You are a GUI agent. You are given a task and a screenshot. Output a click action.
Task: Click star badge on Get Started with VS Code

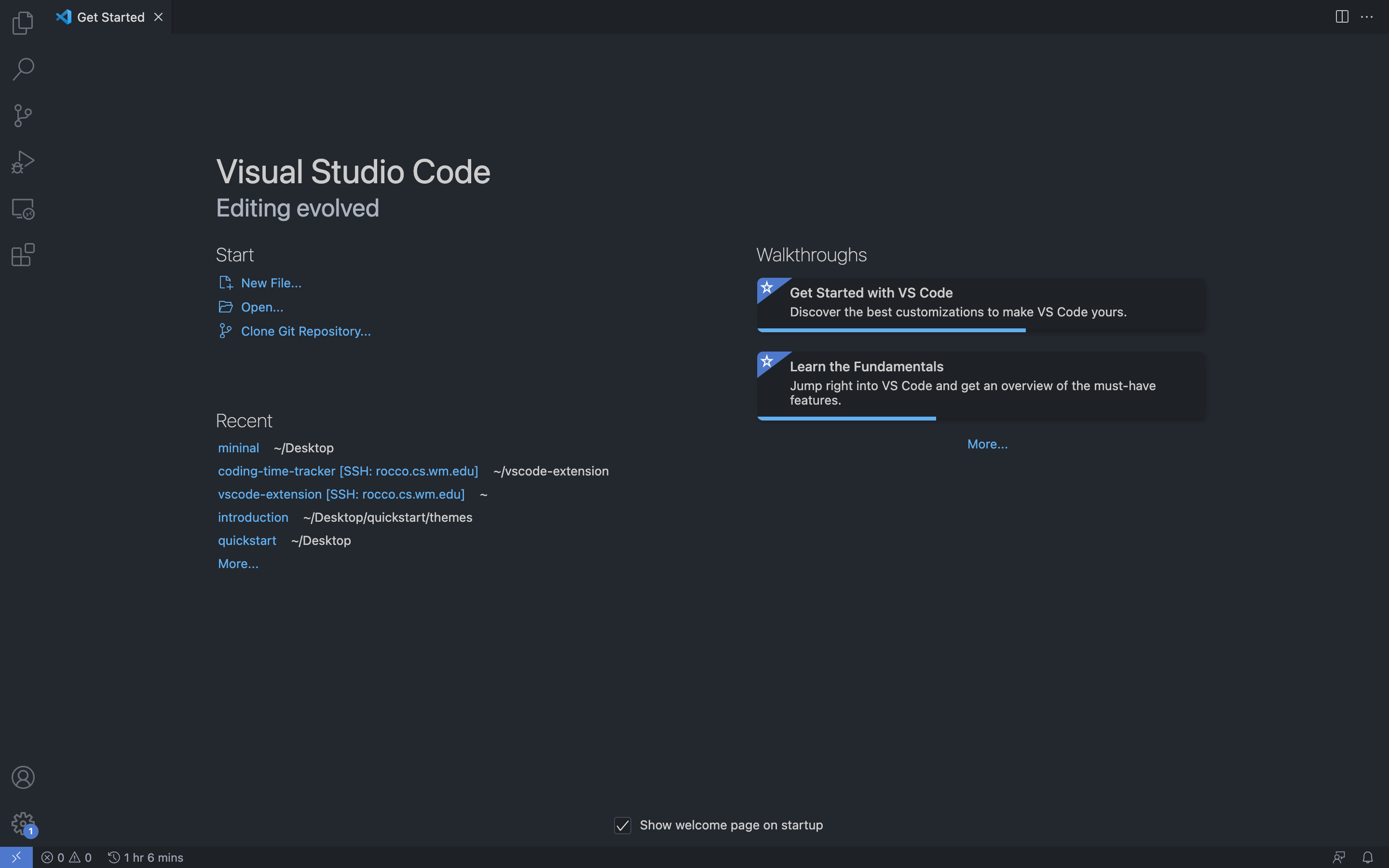[x=767, y=287]
